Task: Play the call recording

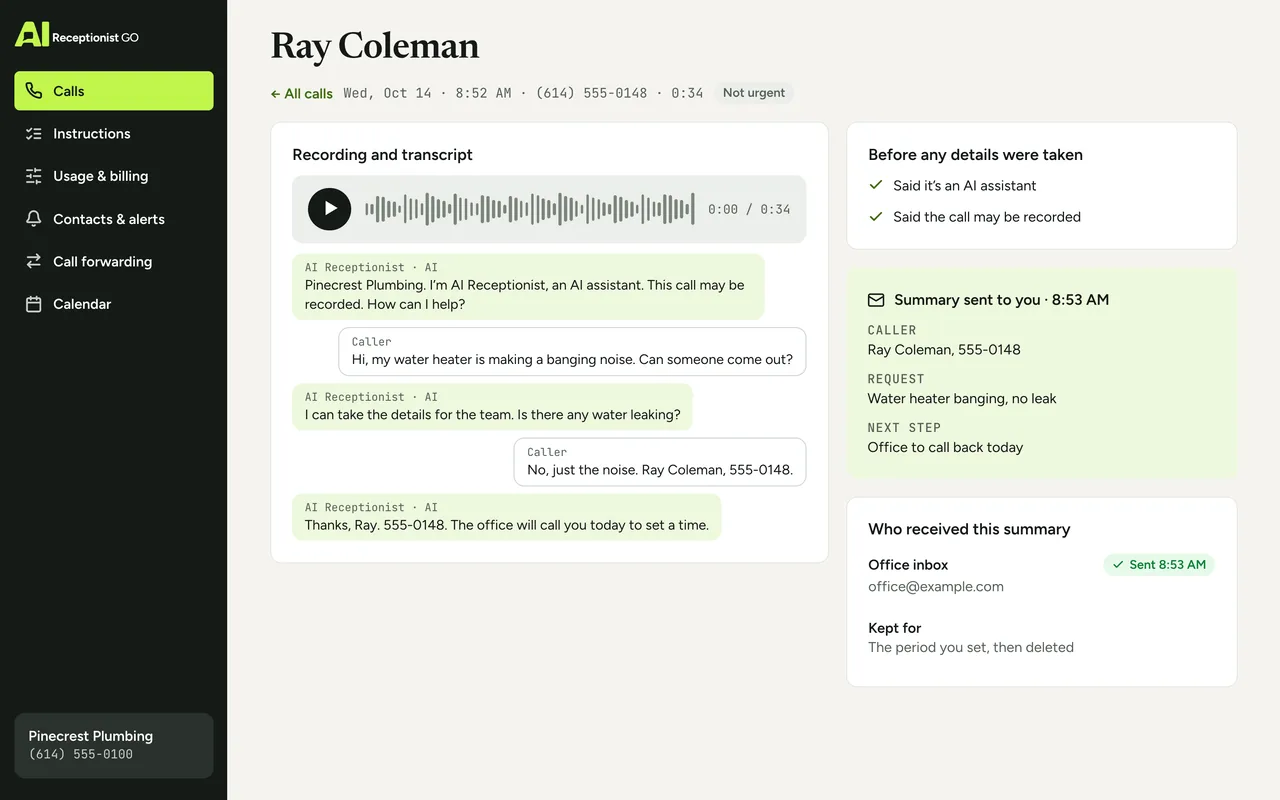Action: point(329,209)
